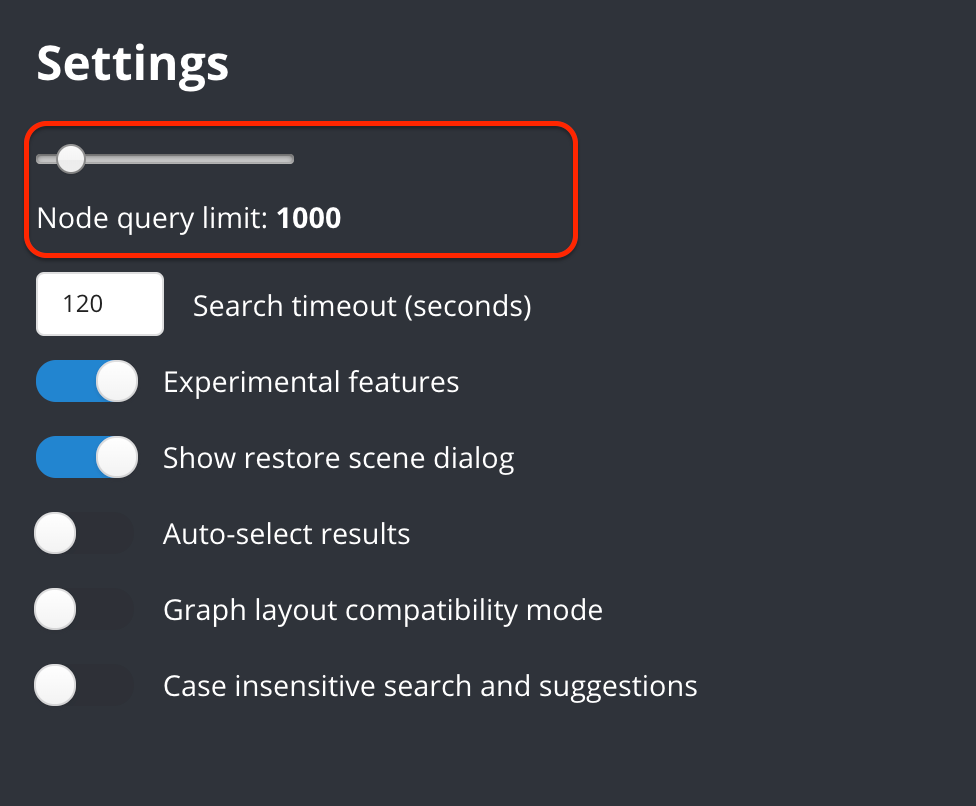Click the far right end of the slider track
The height and width of the screenshot is (806, 976).
pos(291,159)
